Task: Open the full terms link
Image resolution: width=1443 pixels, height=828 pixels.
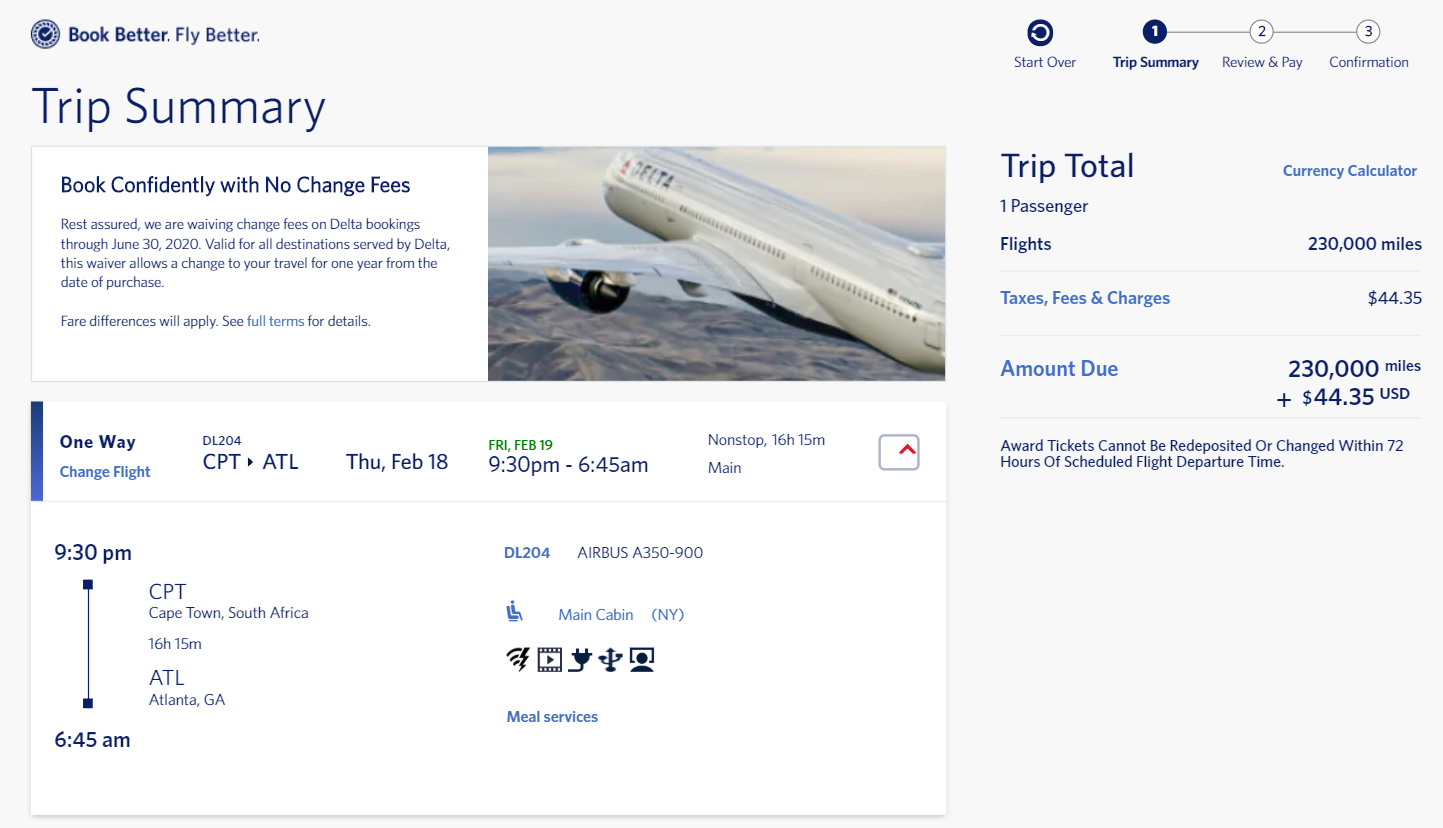Action: pos(275,320)
